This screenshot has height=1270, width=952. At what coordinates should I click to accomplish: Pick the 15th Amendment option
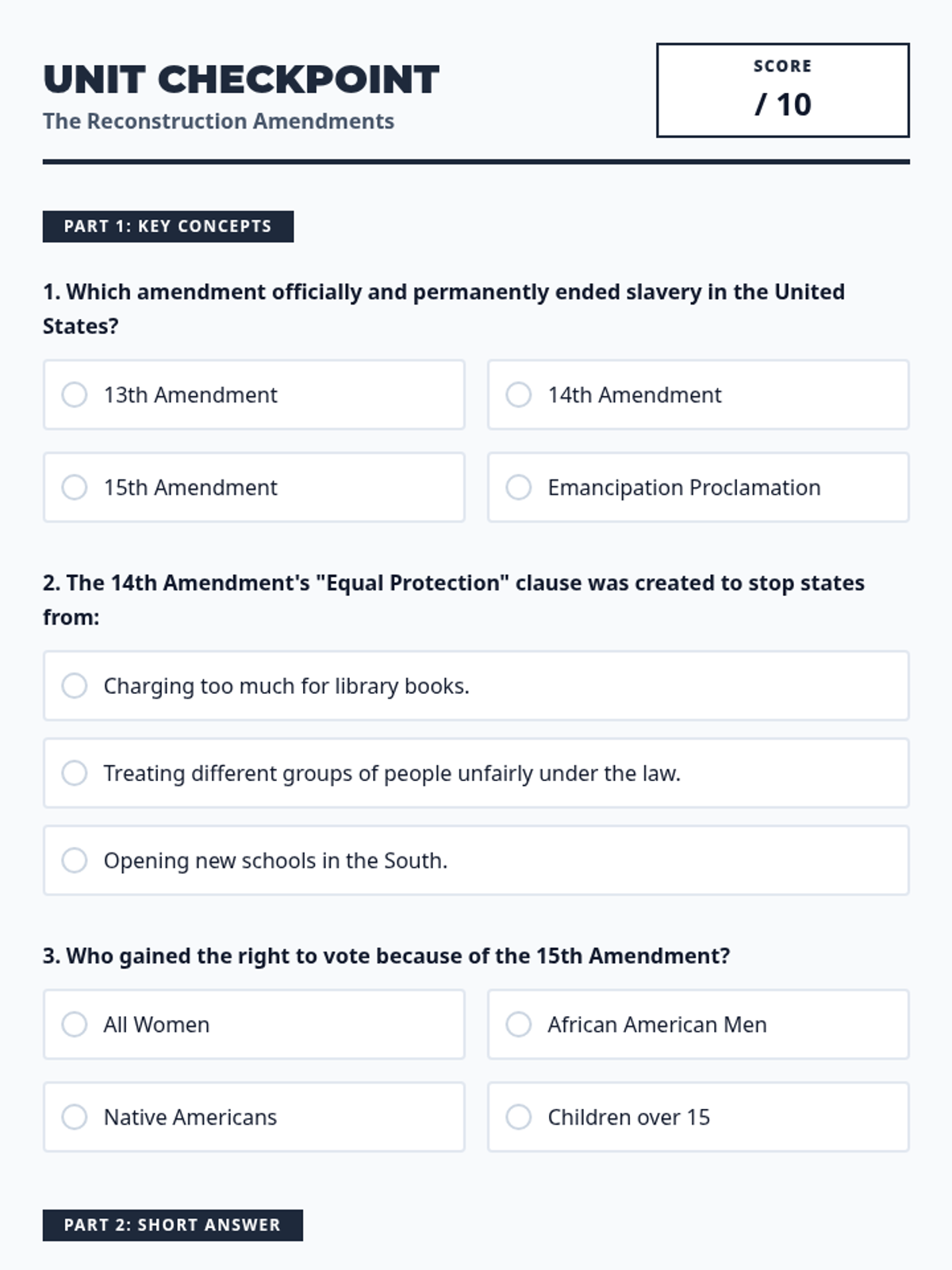tap(75, 487)
